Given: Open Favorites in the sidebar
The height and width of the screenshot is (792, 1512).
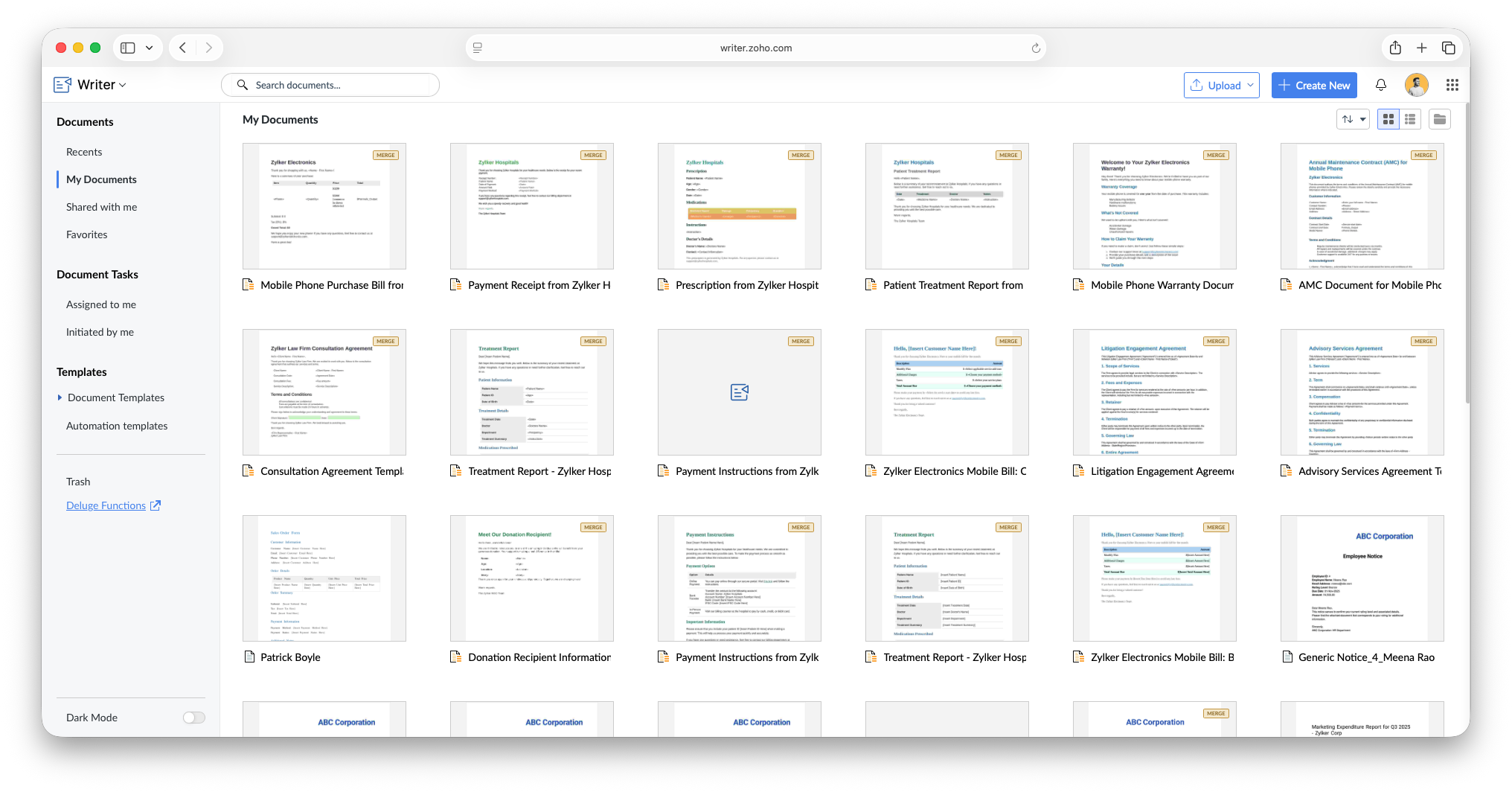Looking at the screenshot, I should tap(87, 234).
